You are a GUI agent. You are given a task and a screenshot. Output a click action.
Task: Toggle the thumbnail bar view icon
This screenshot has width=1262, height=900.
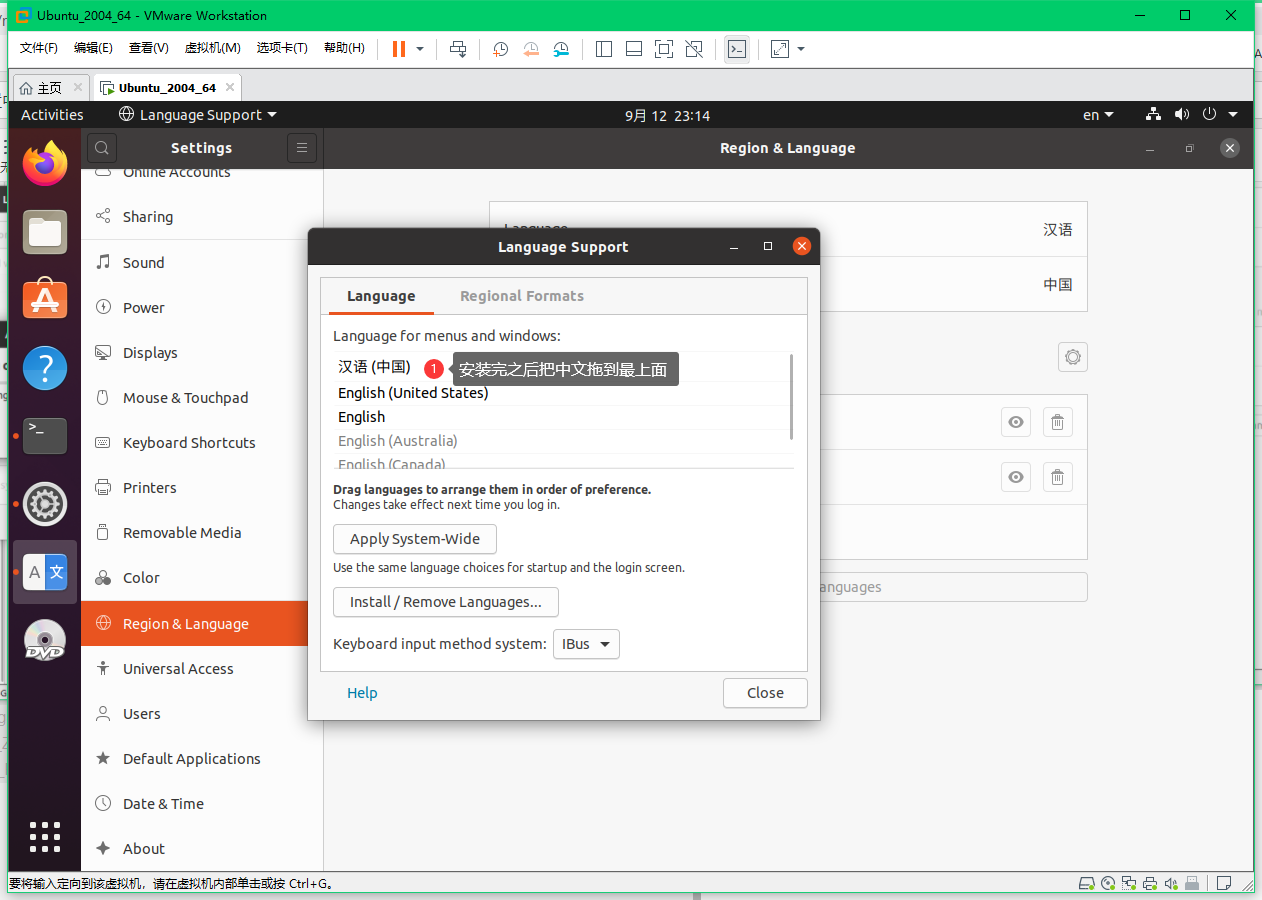tap(634, 49)
